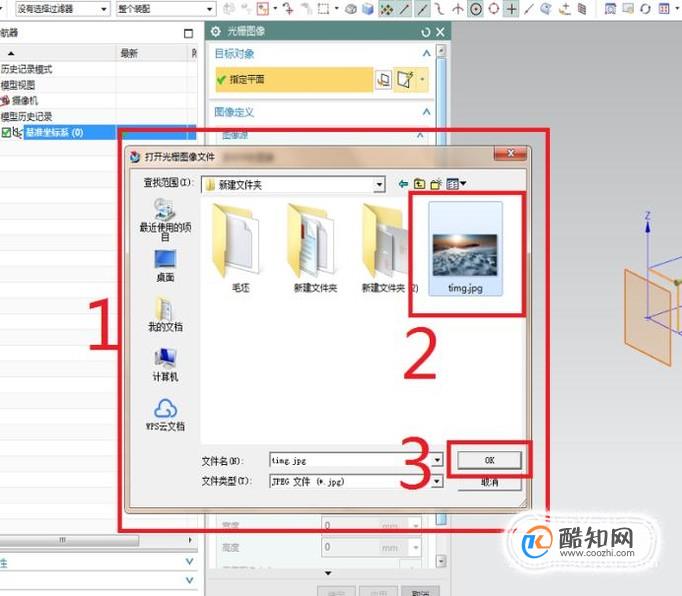Open WPS cloud documents location

point(165,415)
